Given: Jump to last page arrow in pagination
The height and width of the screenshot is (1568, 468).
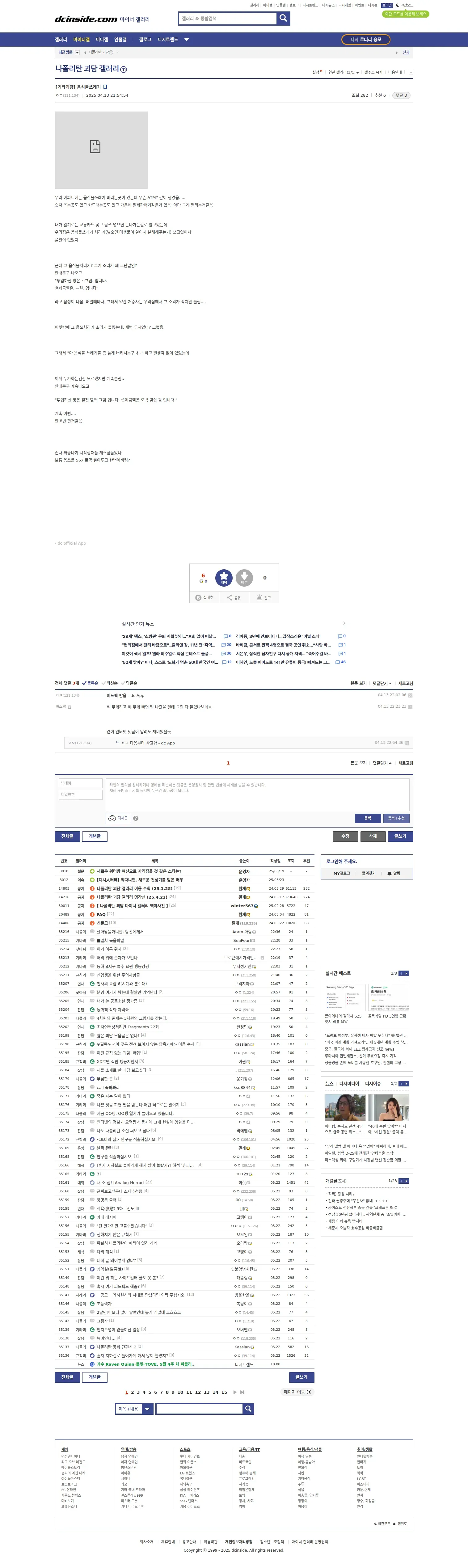Looking at the screenshot, I should pos(242,1392).
